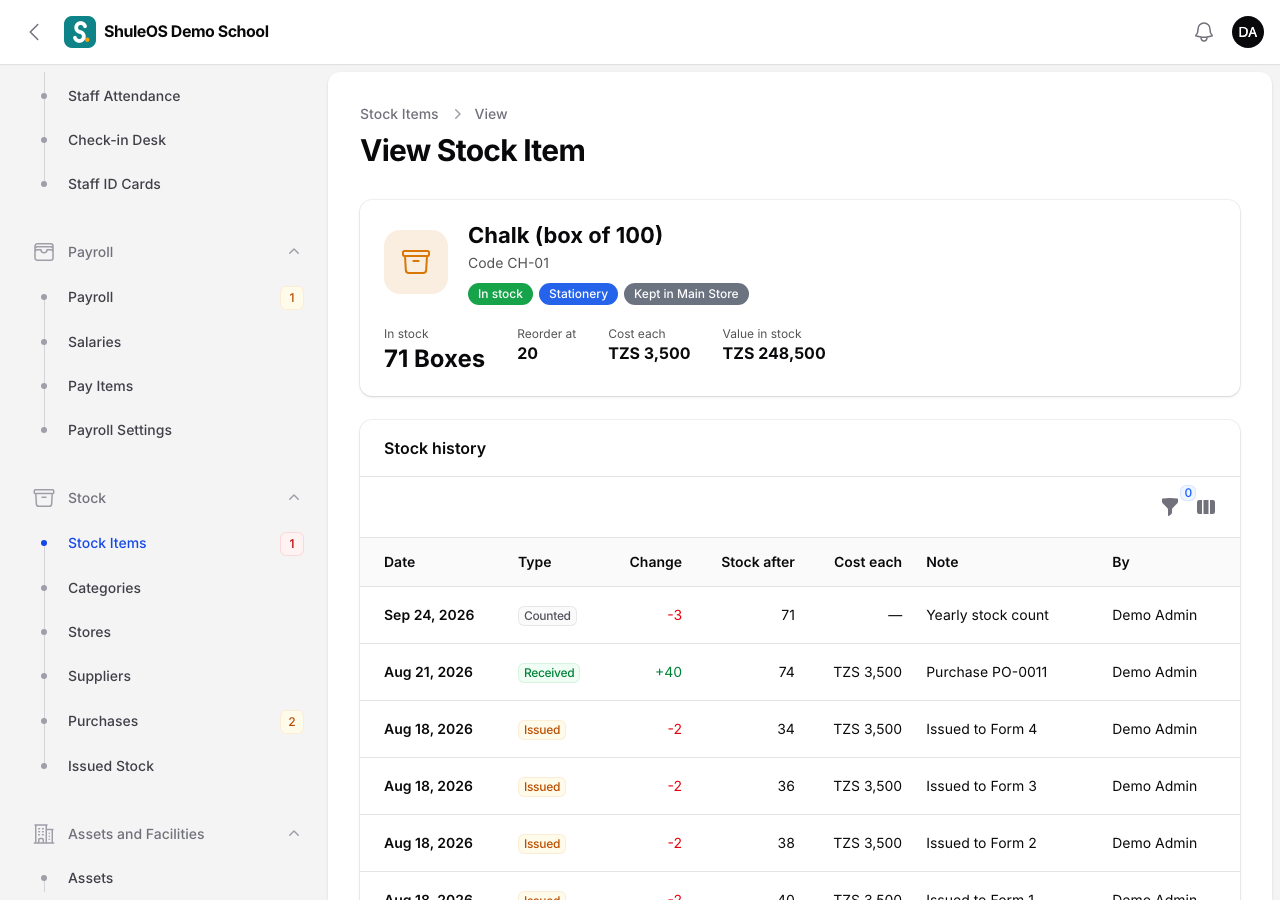Open Staff Attendance in sidebar
The height and width of the screenshot is (900, 1280).
click(x=124, y=96)
